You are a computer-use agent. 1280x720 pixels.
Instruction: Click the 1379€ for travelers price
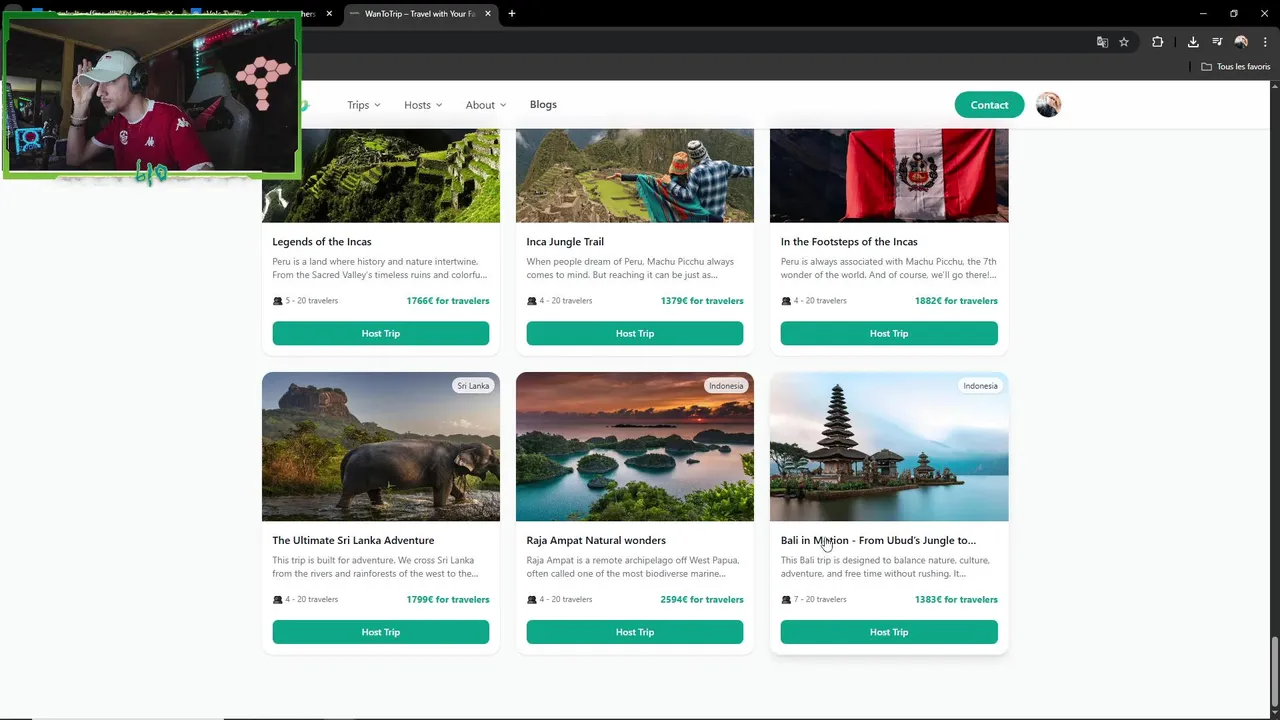702,301
